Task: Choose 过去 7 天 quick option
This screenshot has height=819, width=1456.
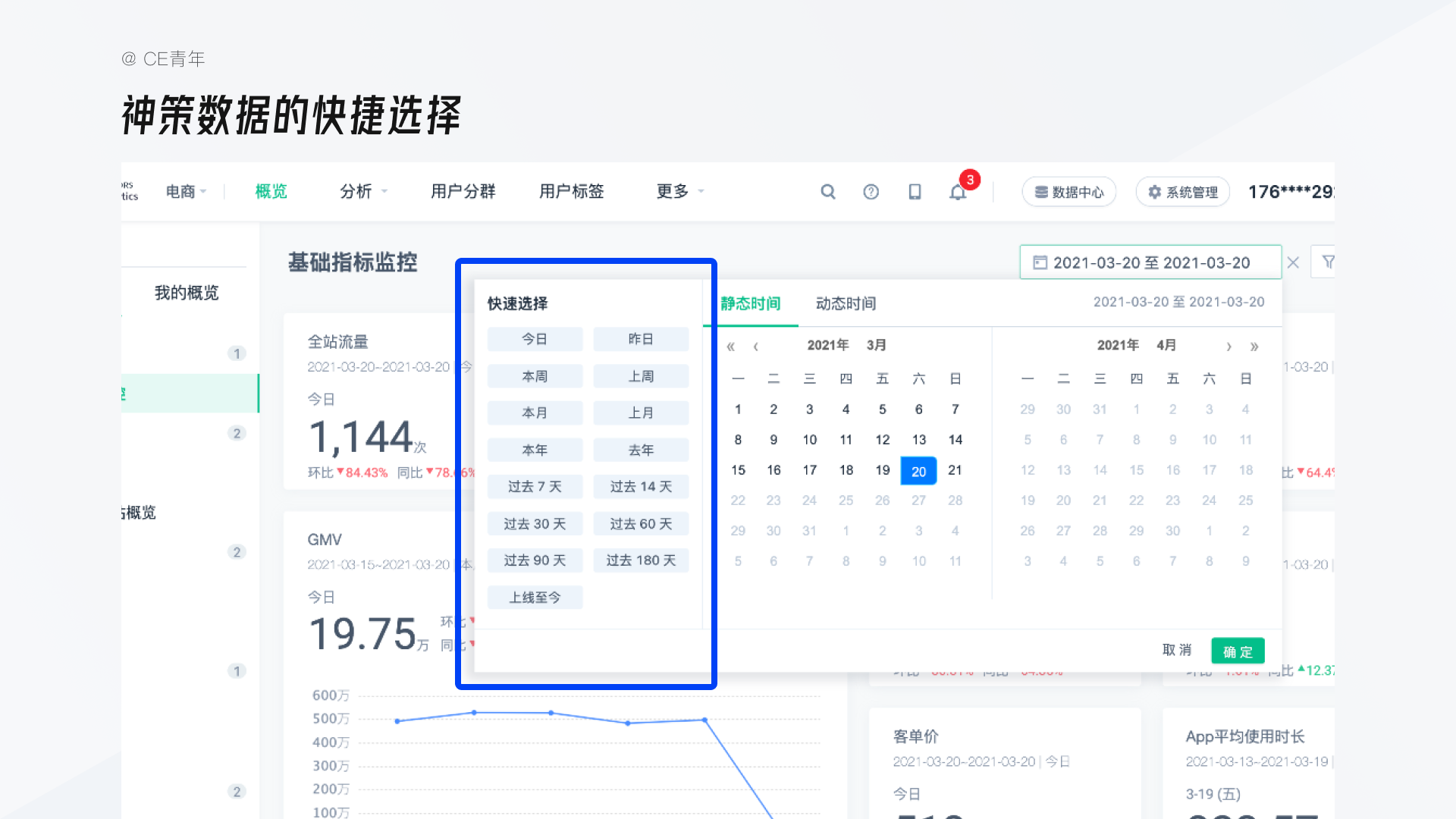Action: (535, 487)
